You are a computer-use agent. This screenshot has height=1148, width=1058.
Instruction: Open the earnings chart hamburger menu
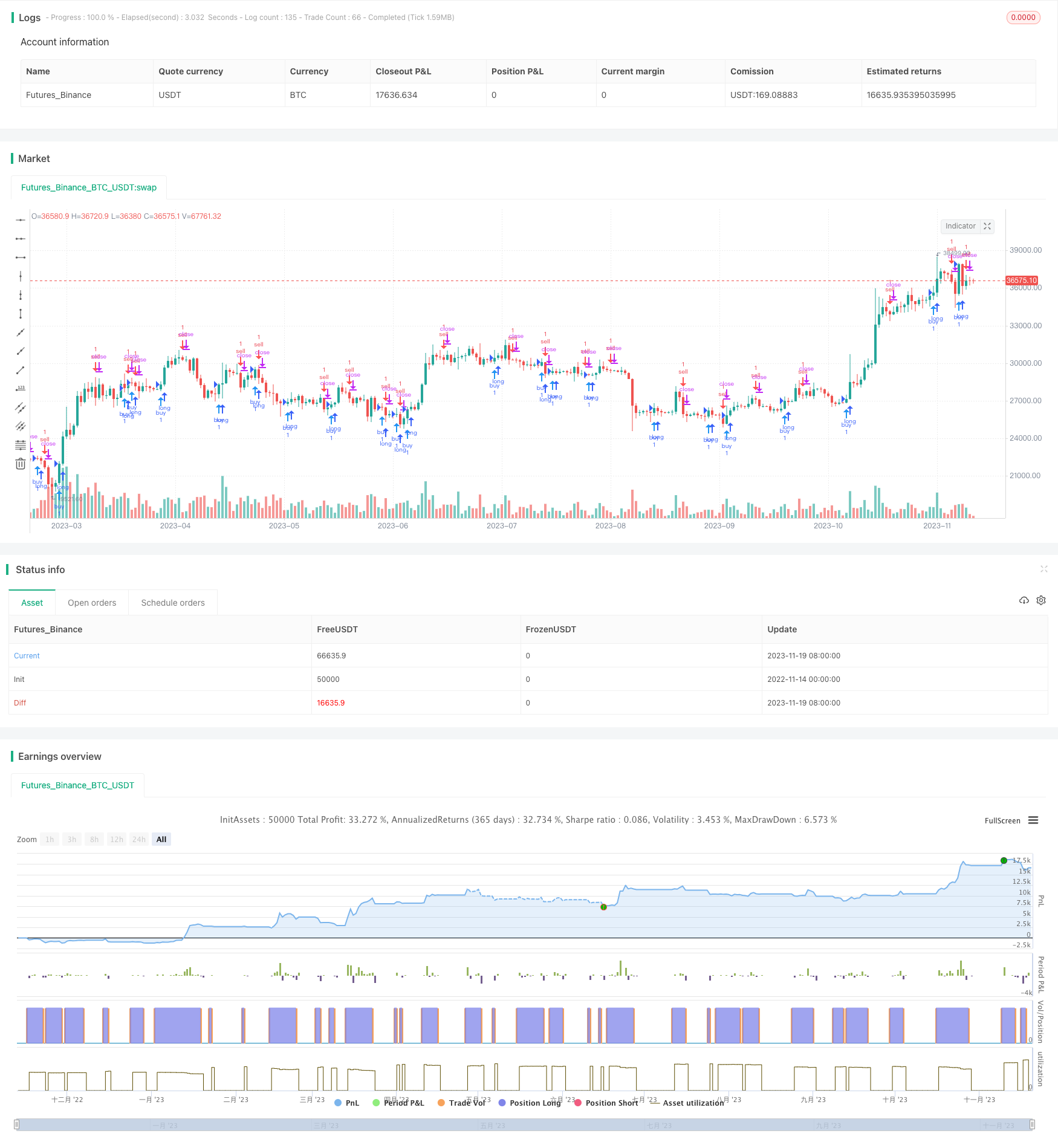[1033, 820]
